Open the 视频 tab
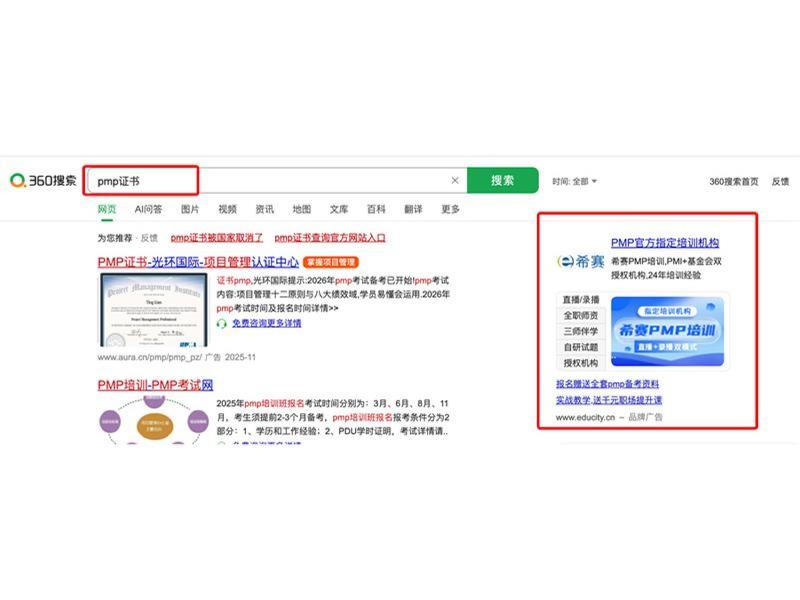The width and height of the screenshot is (800, 600). [x=227, y=209]
